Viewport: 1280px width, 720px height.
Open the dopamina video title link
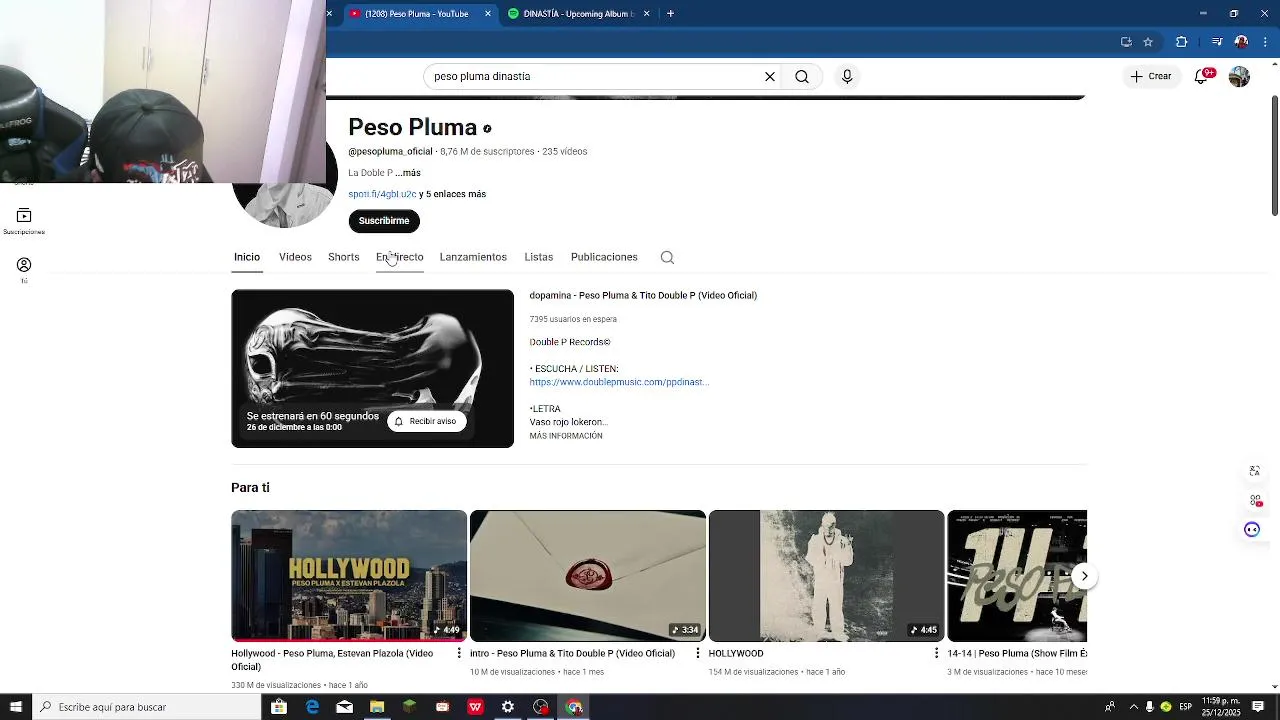(x=643, y=295)
